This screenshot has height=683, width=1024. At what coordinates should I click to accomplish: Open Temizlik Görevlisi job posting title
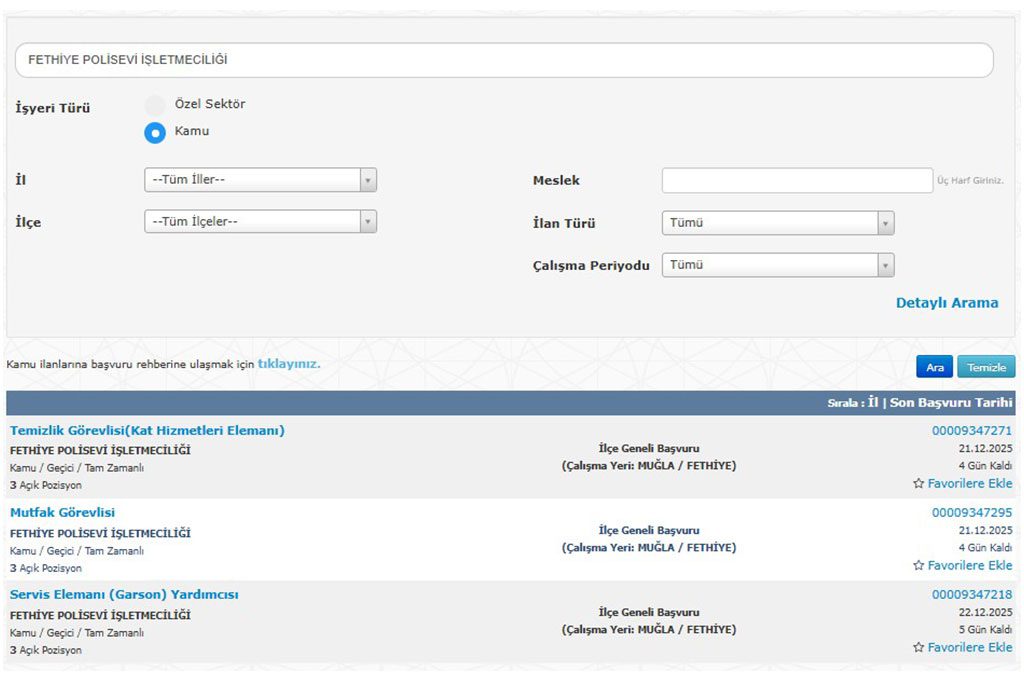coord(147,431)
